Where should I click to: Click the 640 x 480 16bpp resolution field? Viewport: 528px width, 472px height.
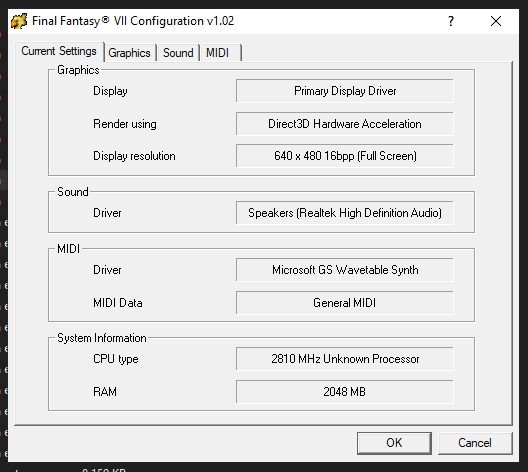(x=344, y=156)
